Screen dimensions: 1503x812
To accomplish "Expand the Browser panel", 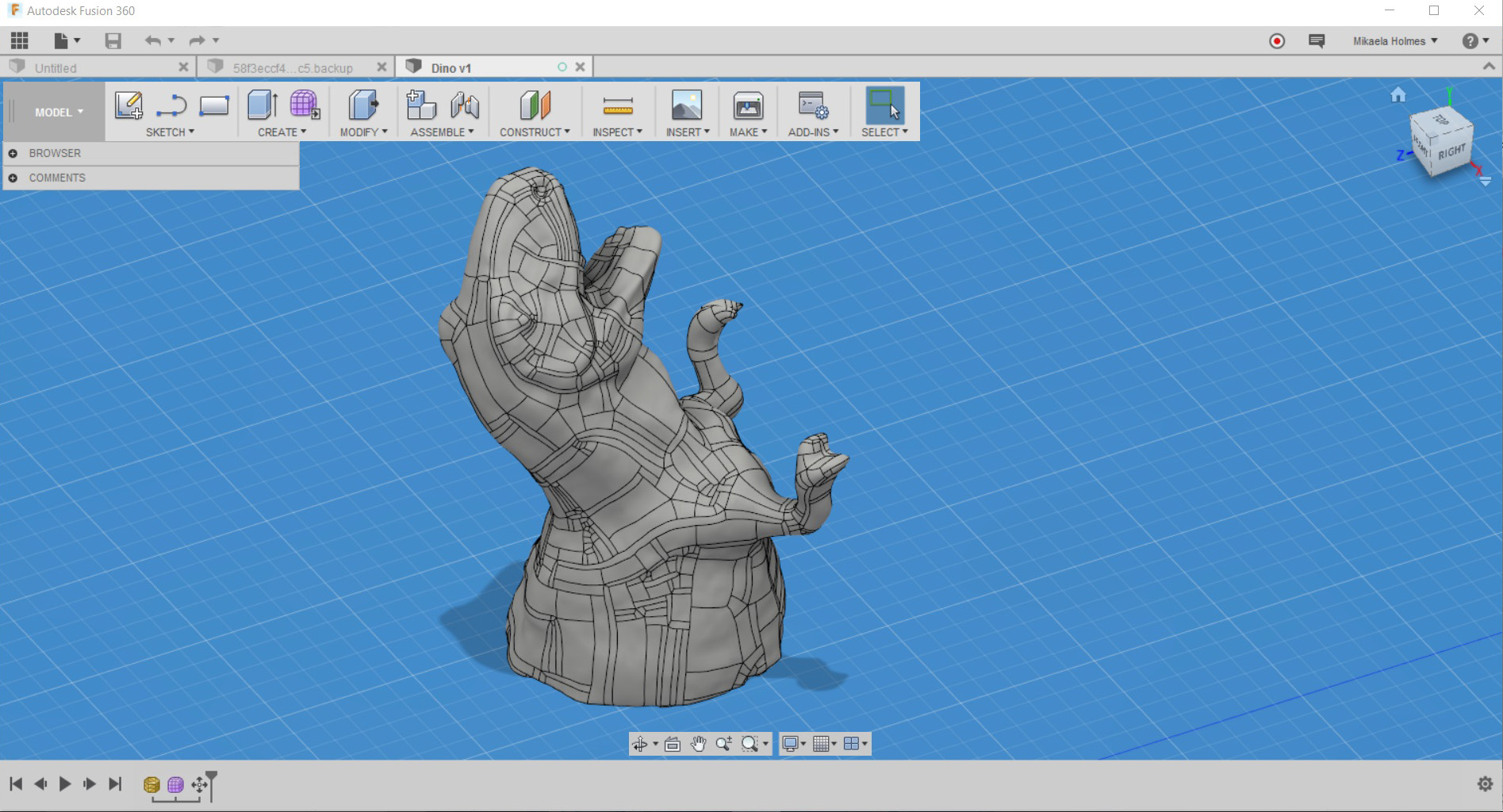I will [x=13, y=153].
